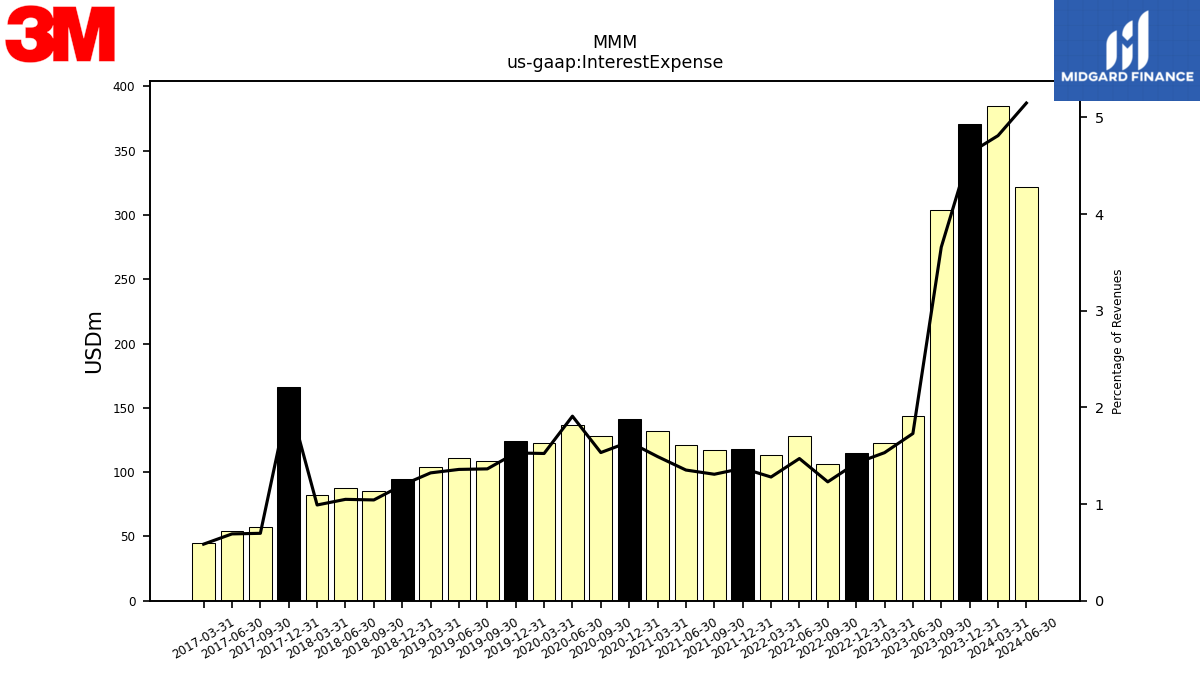
Task: Click the yellow bar for 2017-03-31
Action: click(204, 572)
